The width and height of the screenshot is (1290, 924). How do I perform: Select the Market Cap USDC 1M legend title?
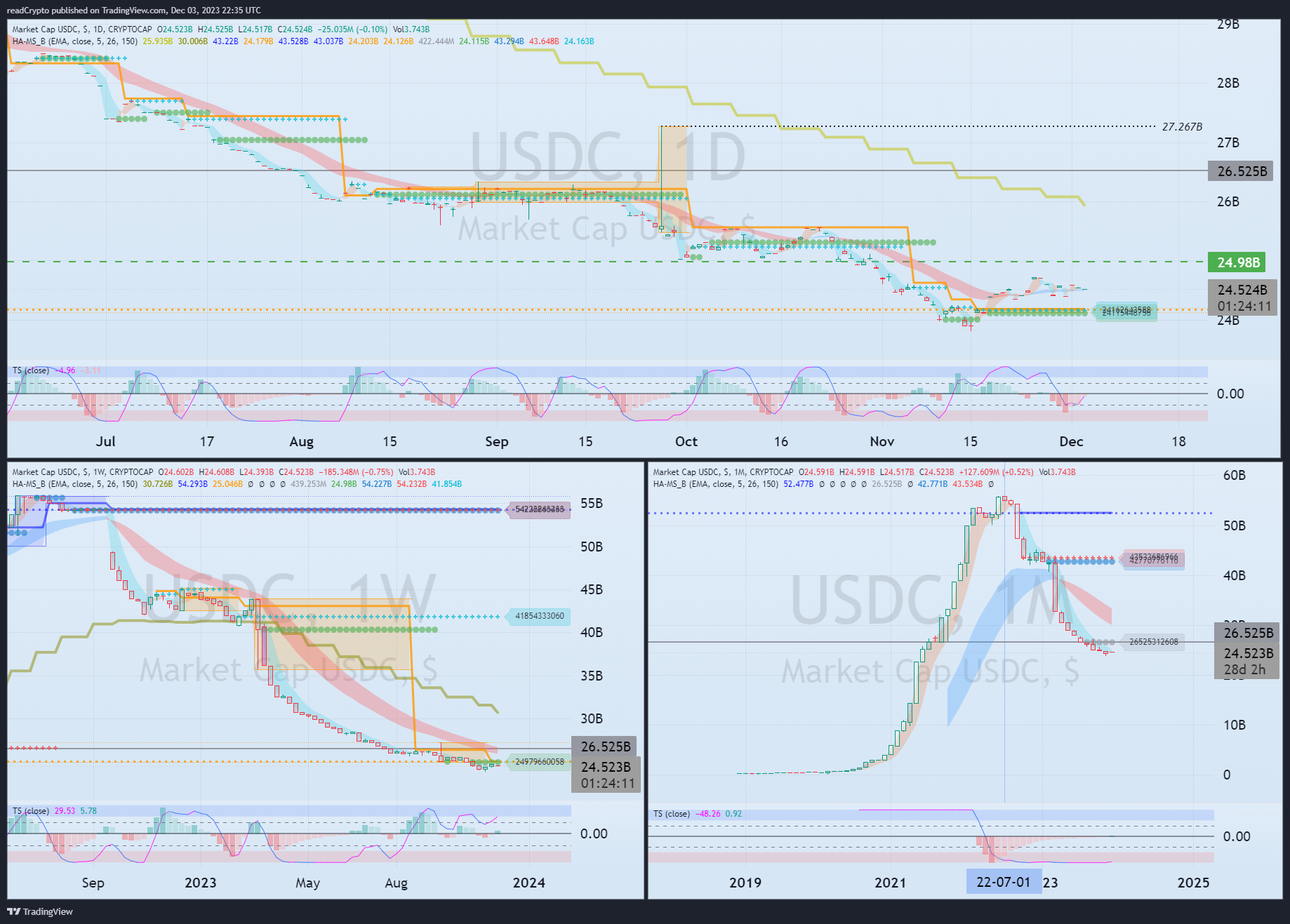point(724,472)
